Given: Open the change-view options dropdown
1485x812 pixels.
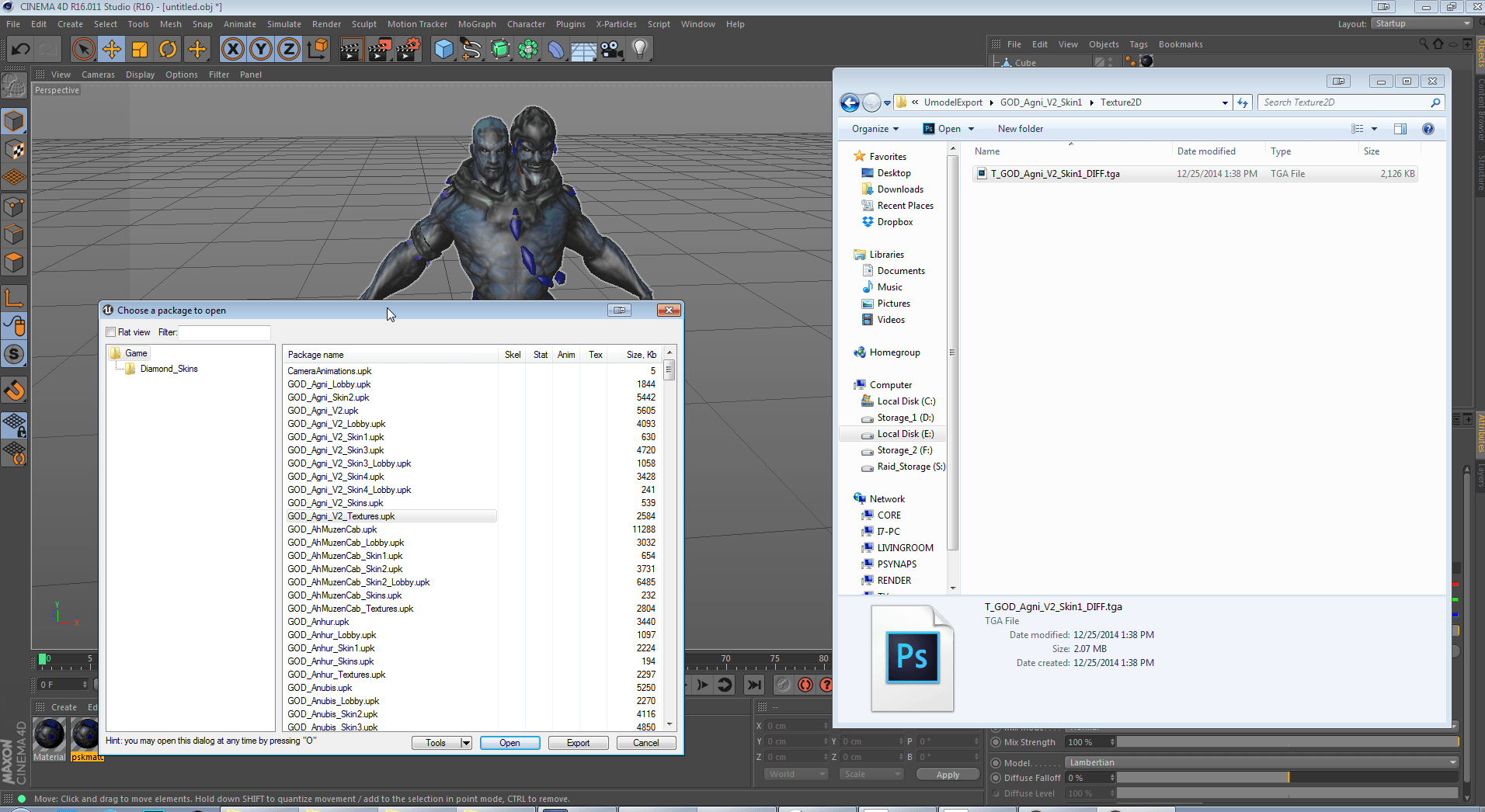Looking at the screenshot, I should coord(1374,129).
